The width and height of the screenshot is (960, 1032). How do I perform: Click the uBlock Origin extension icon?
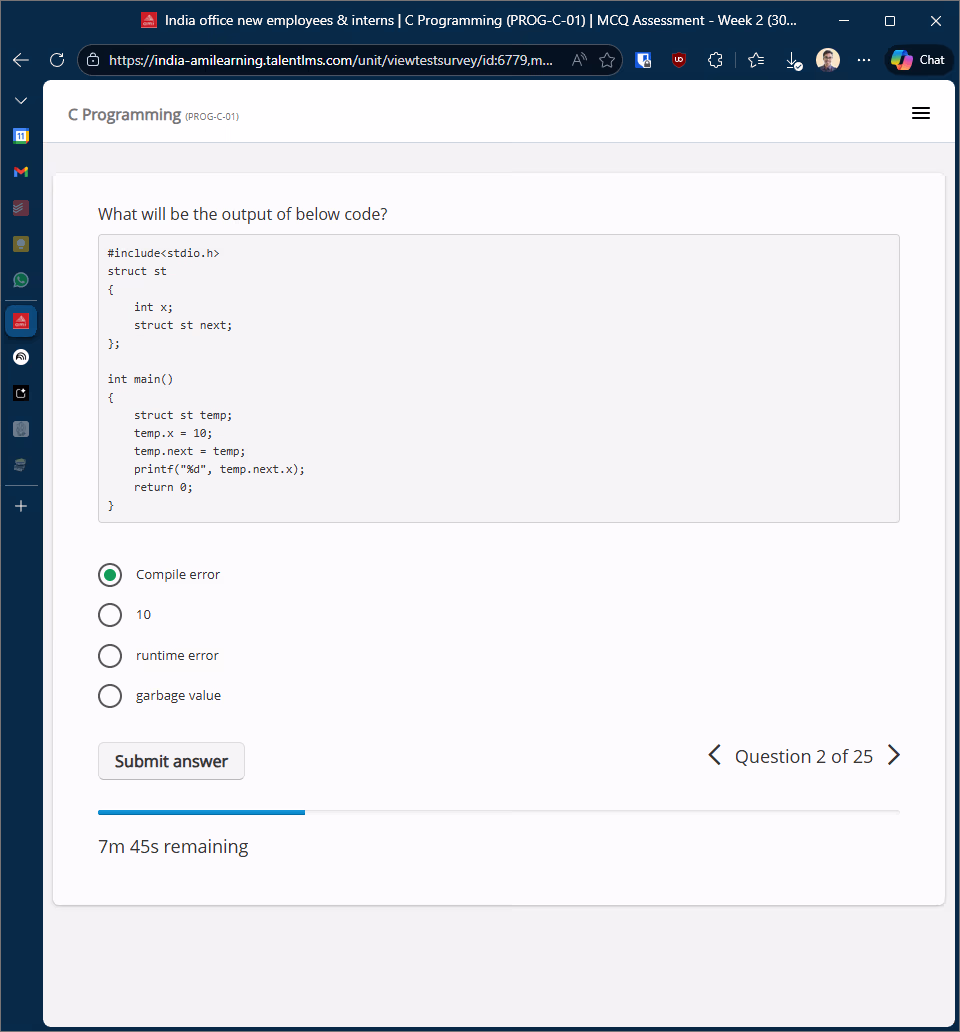(679, 60)
